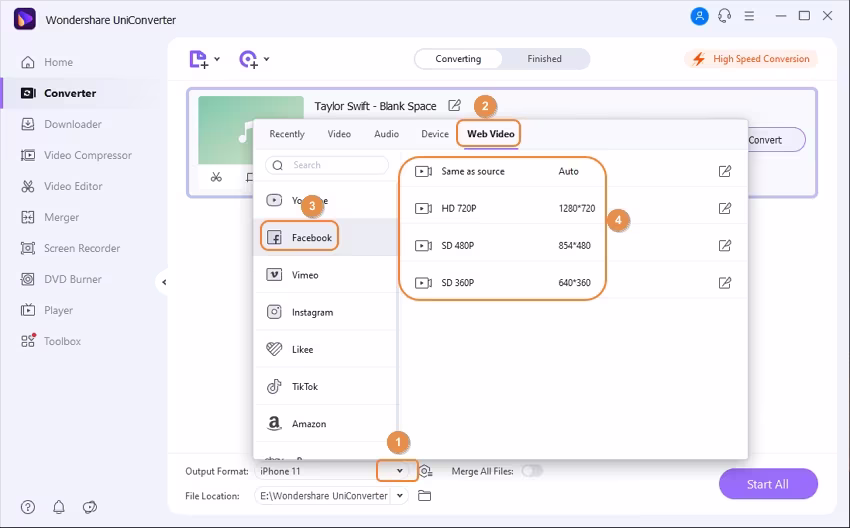
Task: Select Likee in the platform list
Action: pyautogui.click(x=325, y=350)
